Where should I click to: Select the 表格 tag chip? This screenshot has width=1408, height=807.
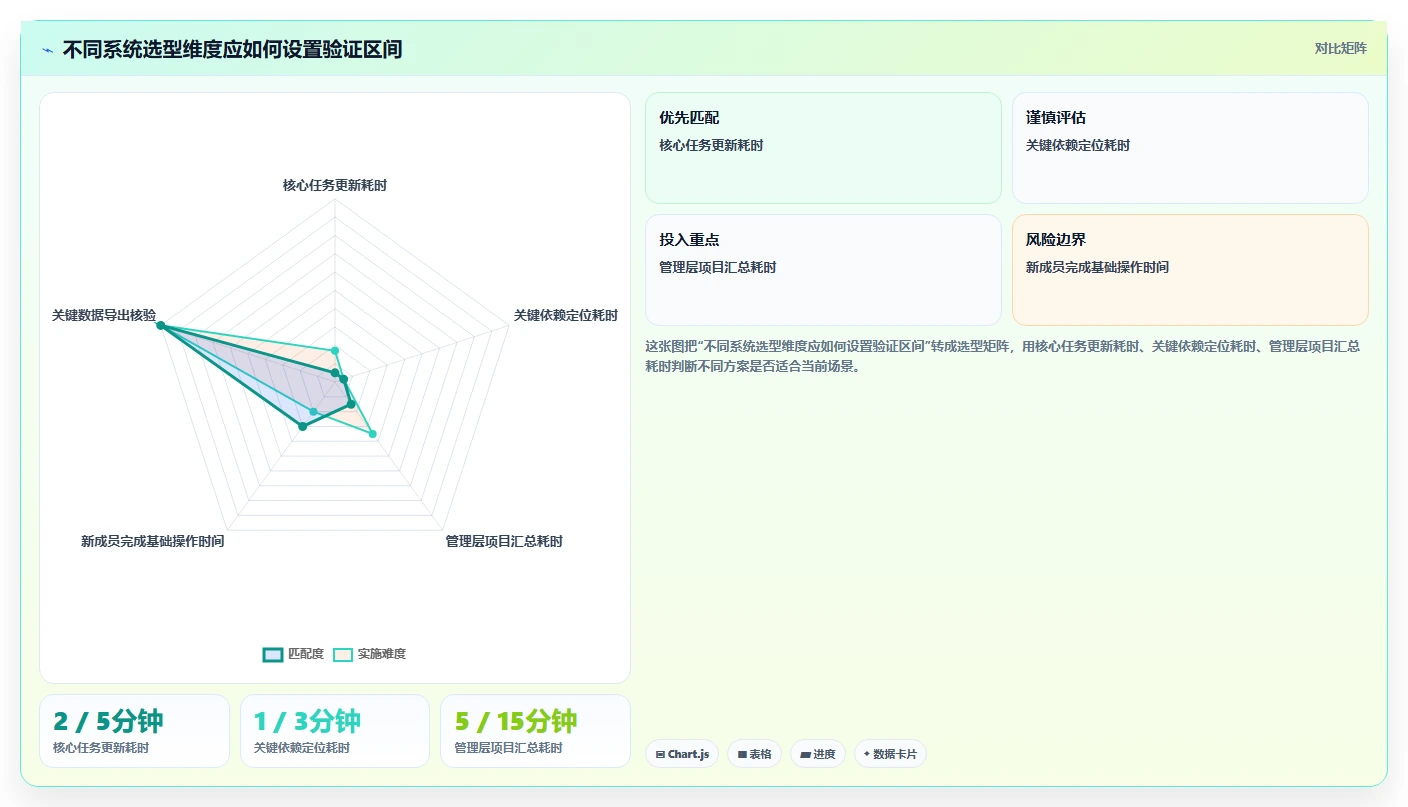(754, 754)
